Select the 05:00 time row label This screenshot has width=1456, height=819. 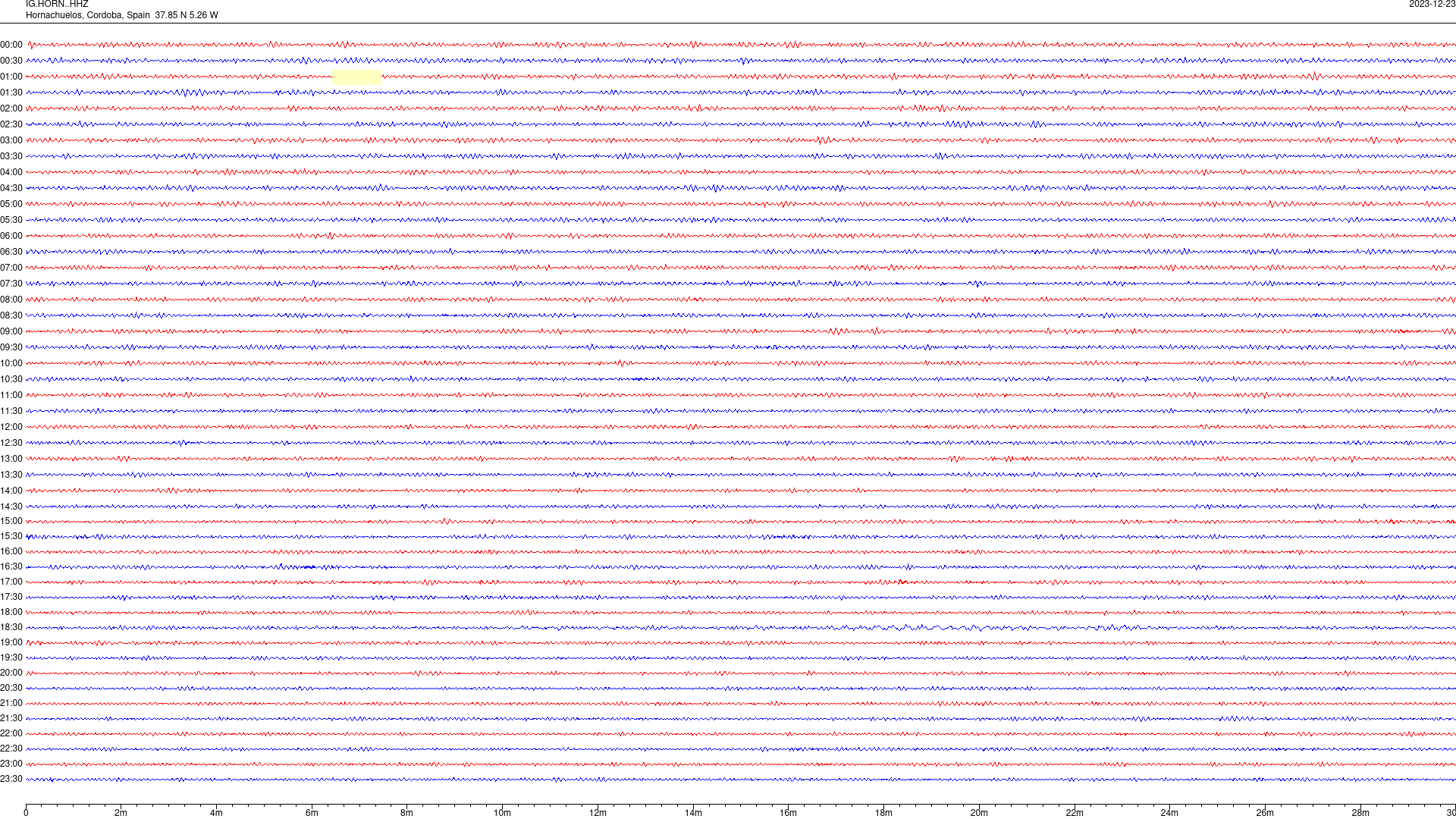[x=11, y=204]
